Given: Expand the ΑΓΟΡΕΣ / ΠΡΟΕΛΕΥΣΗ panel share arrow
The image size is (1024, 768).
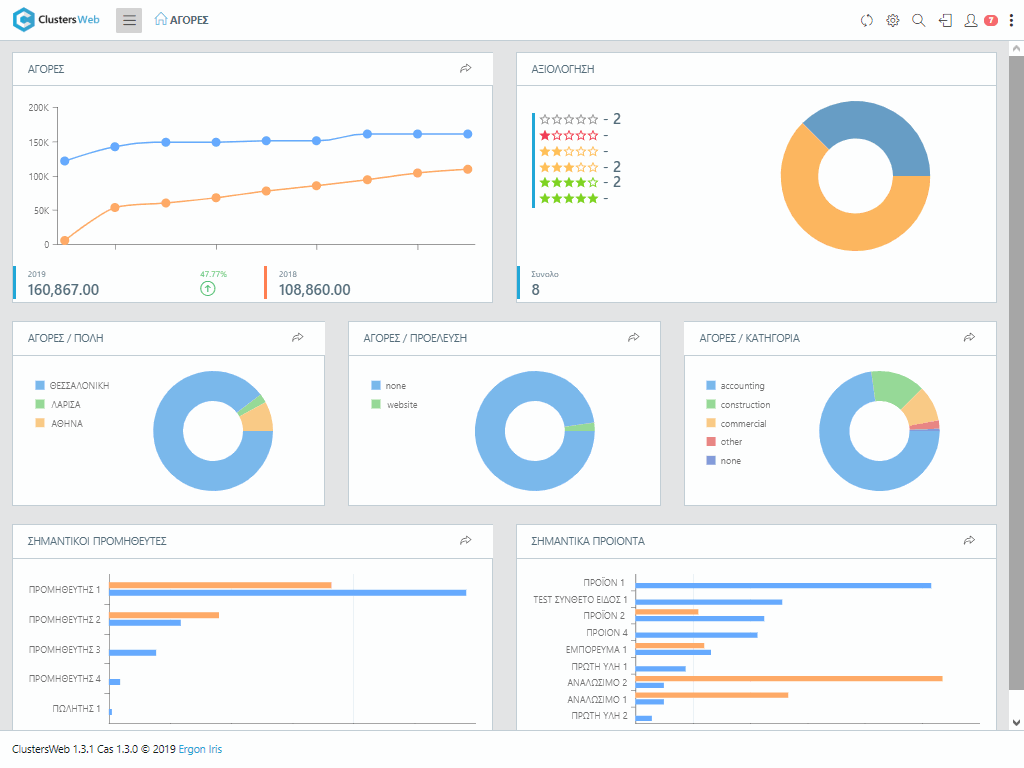Looking at the screenshot, I should tap(633, 338).
